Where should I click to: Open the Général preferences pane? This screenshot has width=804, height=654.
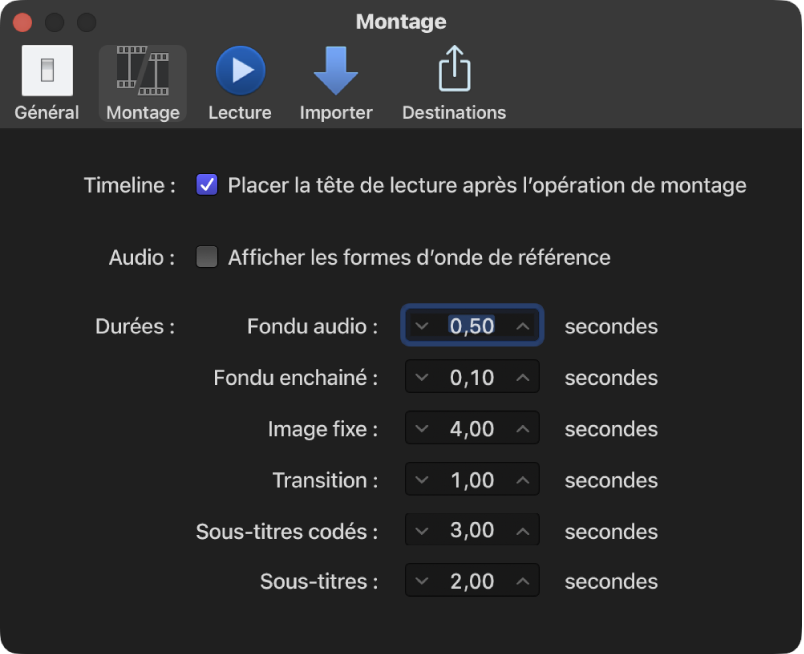point(47,83)
